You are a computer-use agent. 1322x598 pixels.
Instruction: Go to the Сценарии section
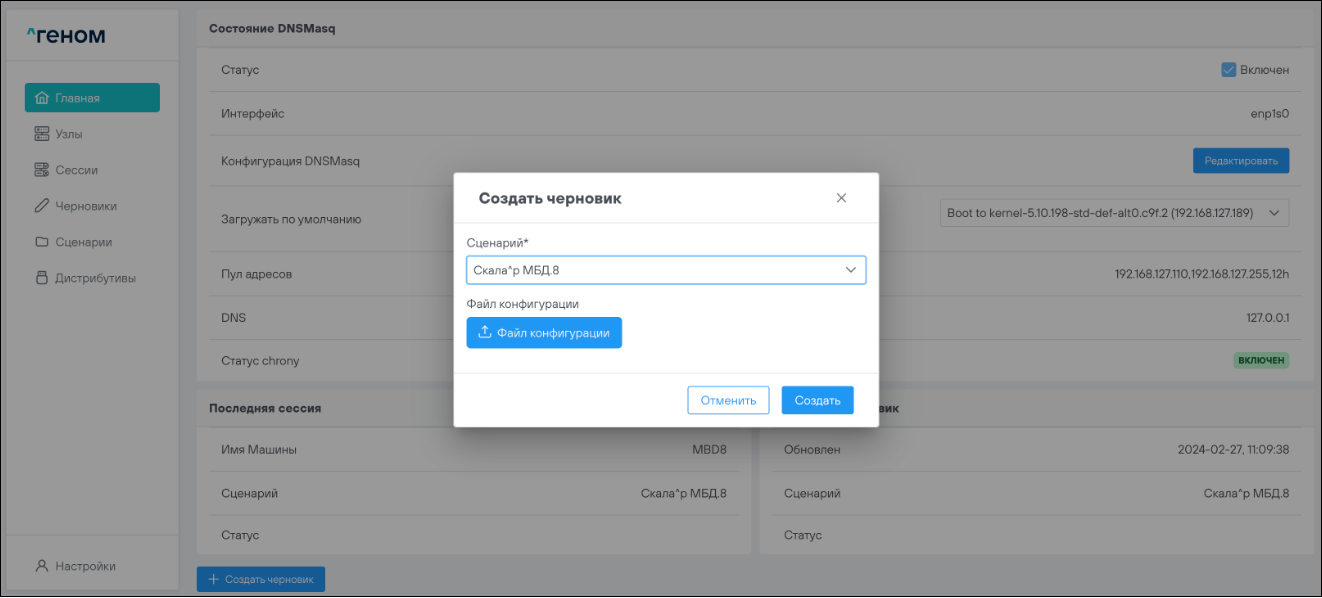(83, 242)
